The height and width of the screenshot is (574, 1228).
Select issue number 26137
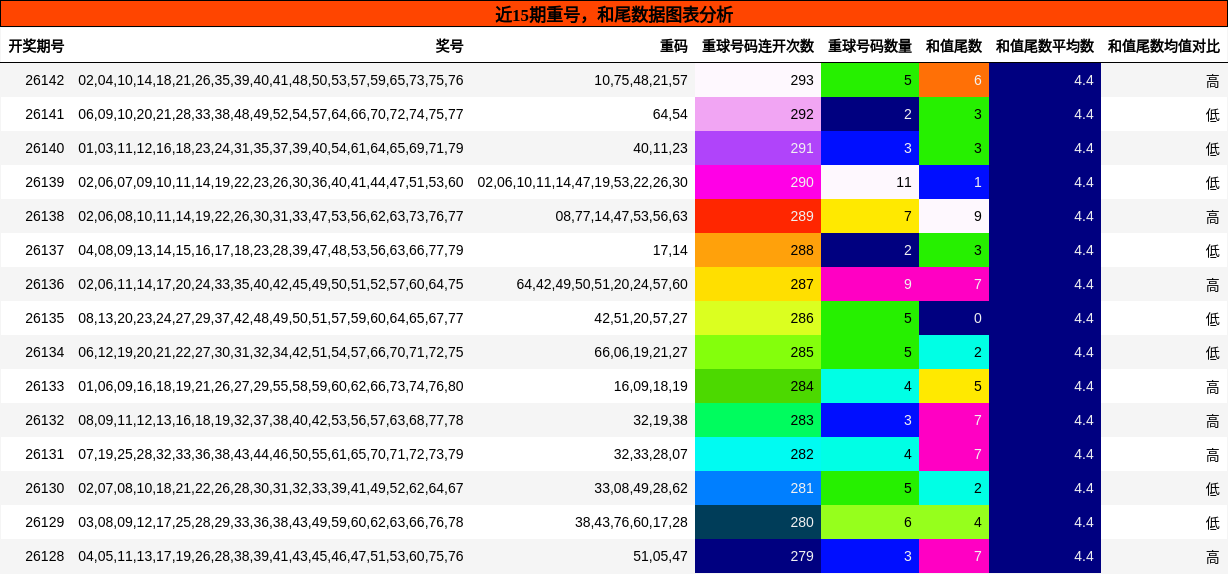pos(45,250)
